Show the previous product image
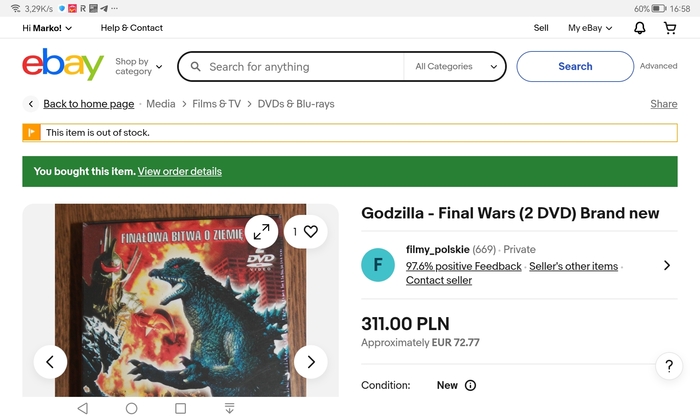This screenshot has width=700, height=420. pyautogui.click(x=50, y=362)
